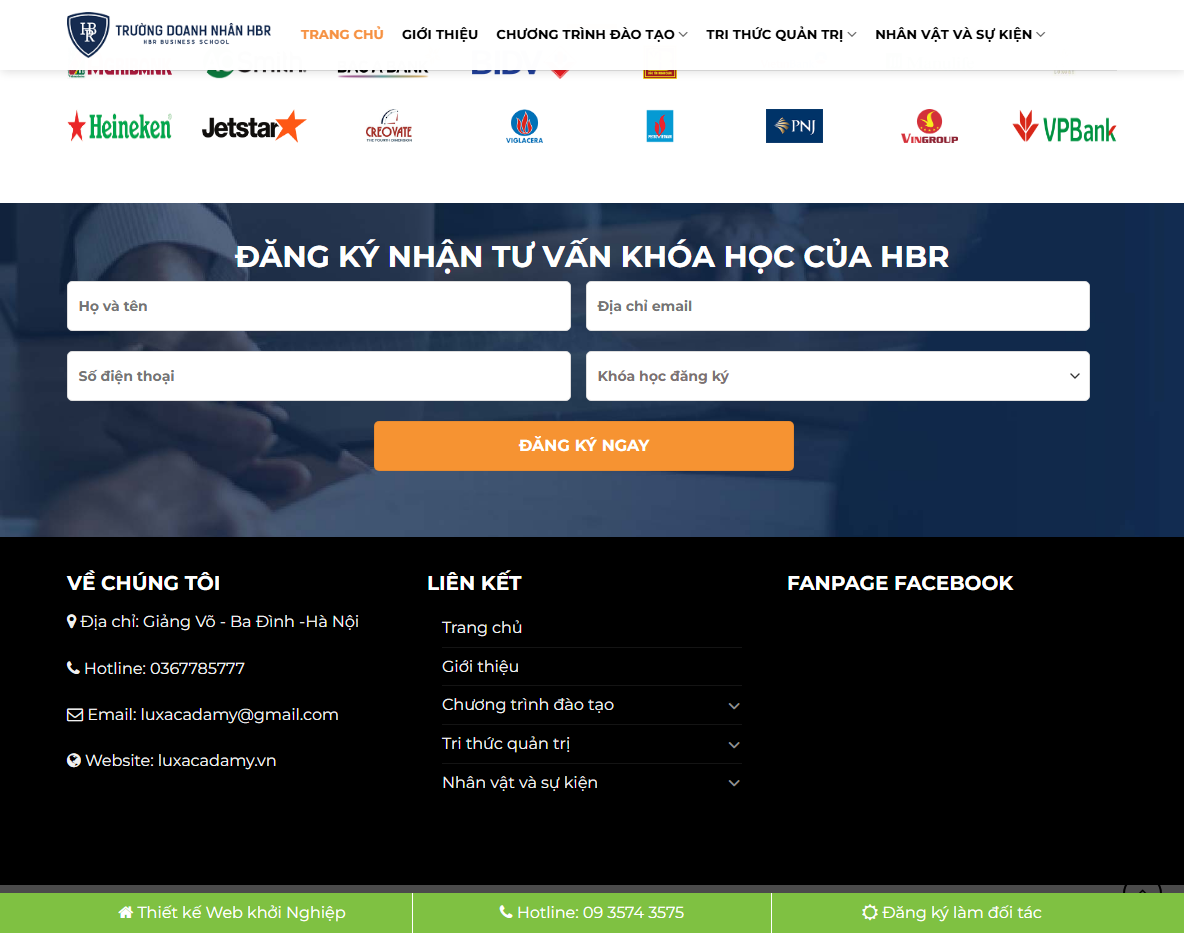
Task: Open the Vingroup logo
Action: pyautogui.click(x=929, y=126)
